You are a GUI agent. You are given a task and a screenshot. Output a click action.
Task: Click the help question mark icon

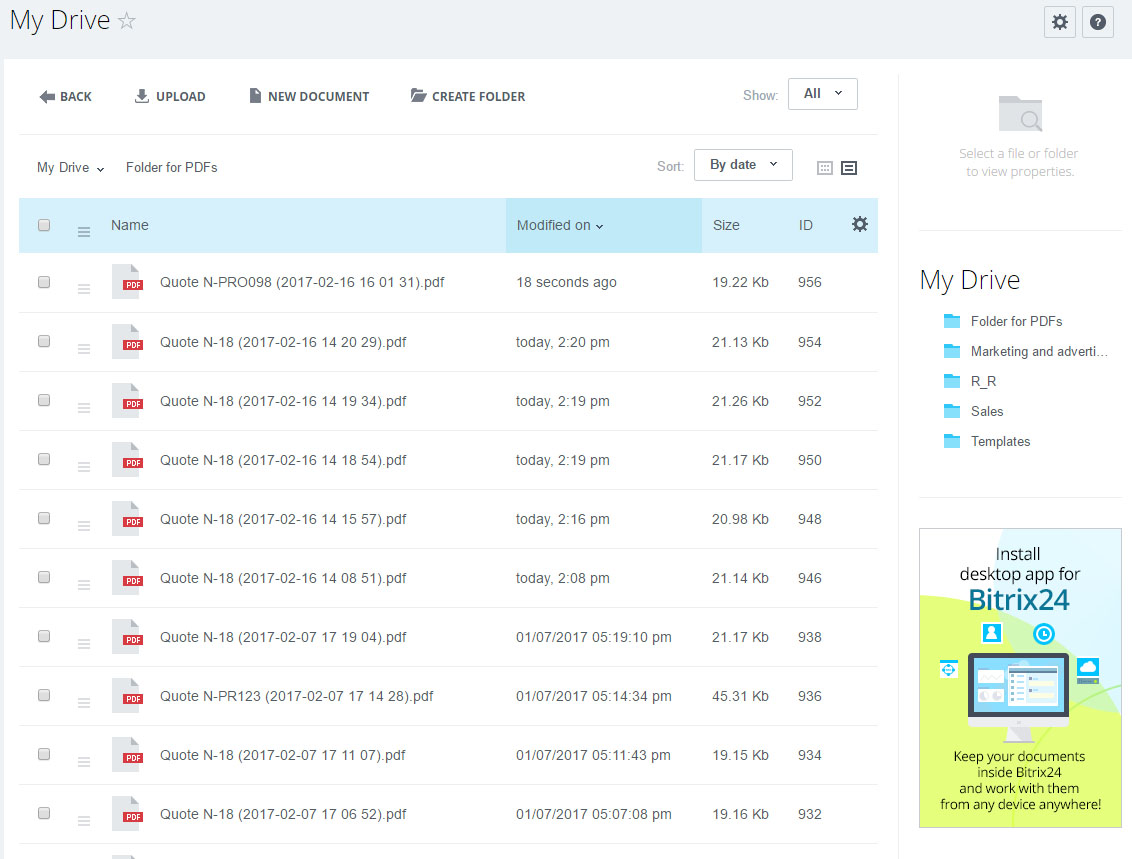(1097, 22)
